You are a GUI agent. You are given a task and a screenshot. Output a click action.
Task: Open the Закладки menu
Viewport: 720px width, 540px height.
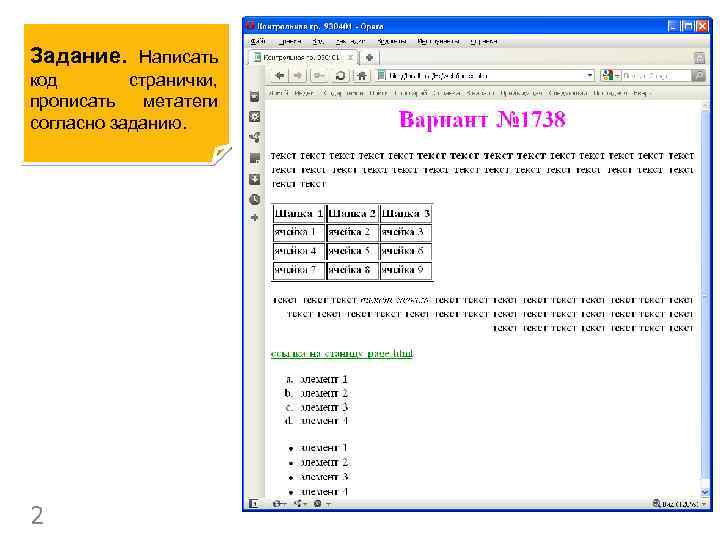350,41
